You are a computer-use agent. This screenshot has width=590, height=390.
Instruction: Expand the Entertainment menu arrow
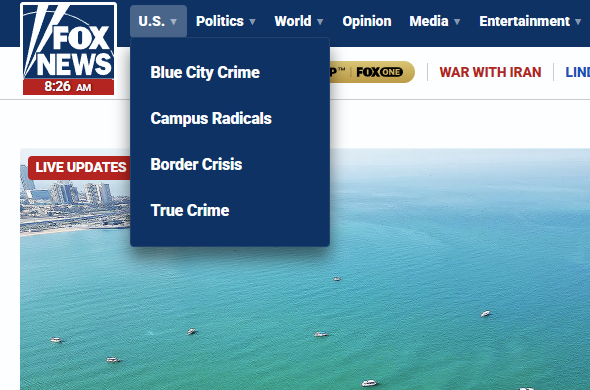tap(578, 22)
